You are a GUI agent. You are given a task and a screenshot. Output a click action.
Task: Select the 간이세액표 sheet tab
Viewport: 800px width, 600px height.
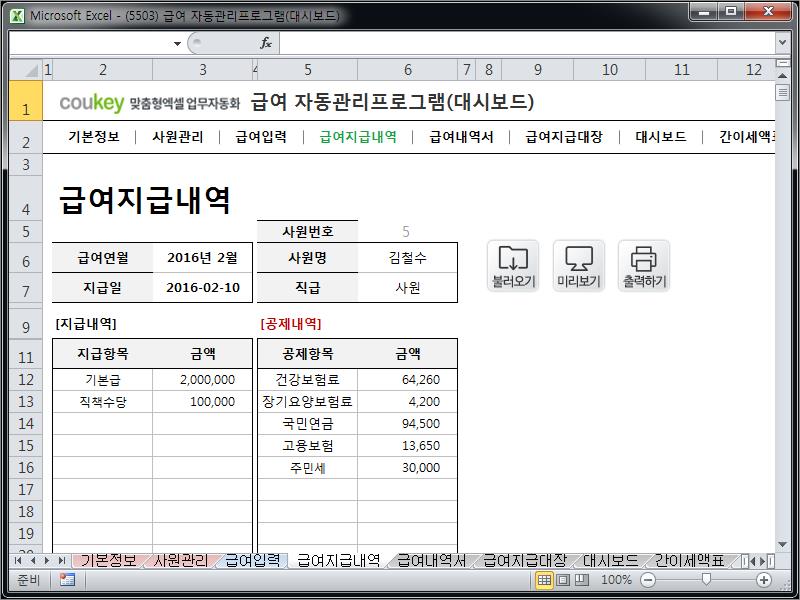[x=689, y=561]
